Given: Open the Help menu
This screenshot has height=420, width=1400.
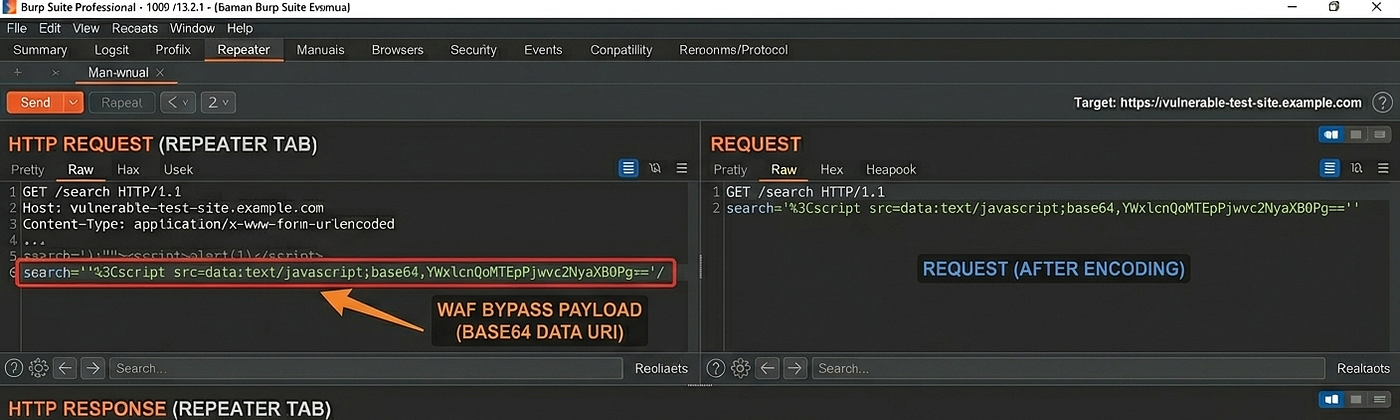Looking at the screenshot, I should pyautogui.click(x=240, y=28).
